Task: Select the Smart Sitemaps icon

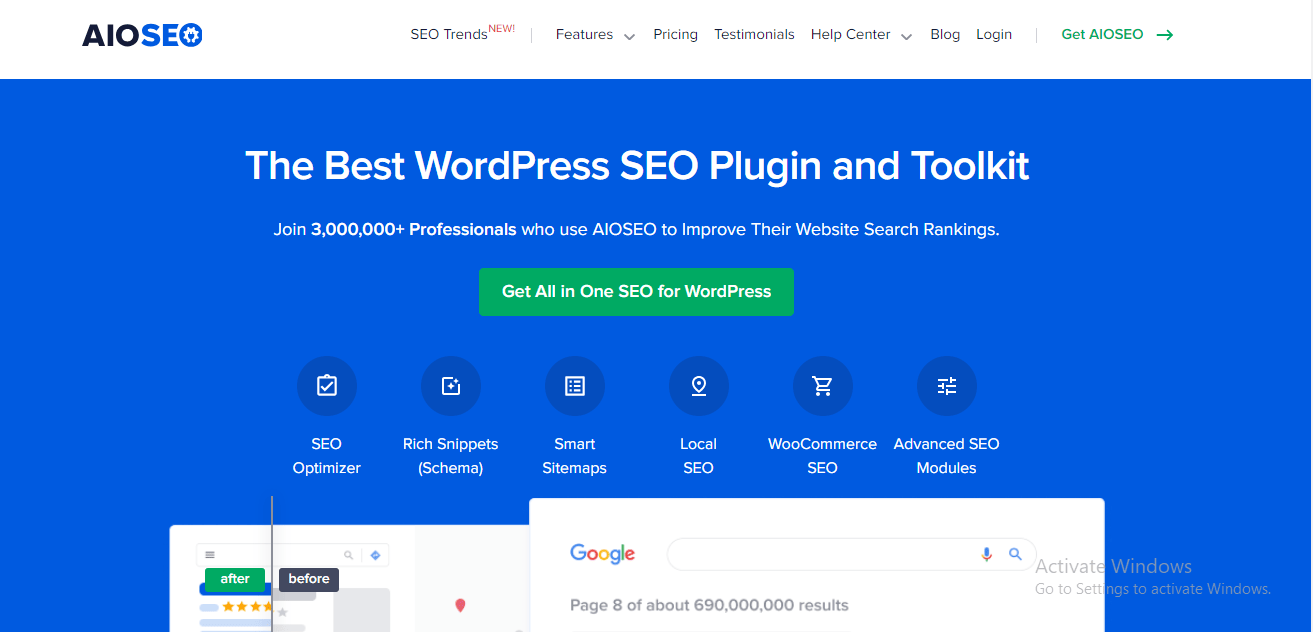Action: point(574,385)
